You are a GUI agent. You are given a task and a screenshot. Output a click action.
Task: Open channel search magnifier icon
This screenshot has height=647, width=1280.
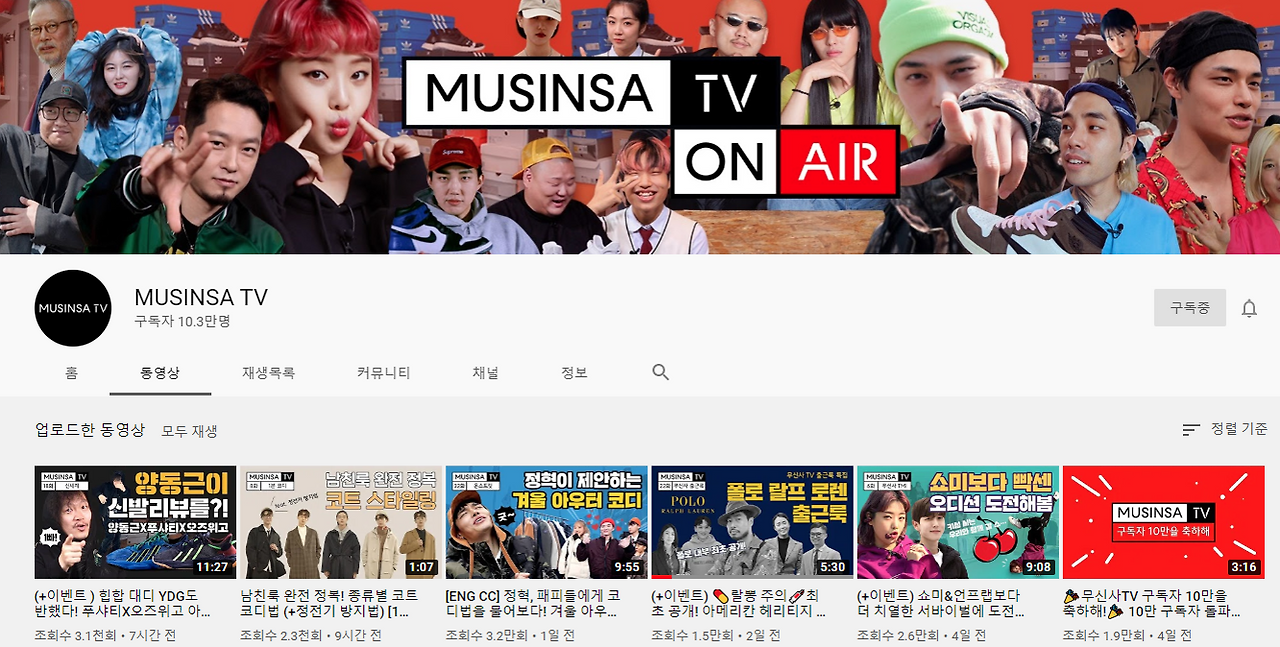tap(660, 372)
